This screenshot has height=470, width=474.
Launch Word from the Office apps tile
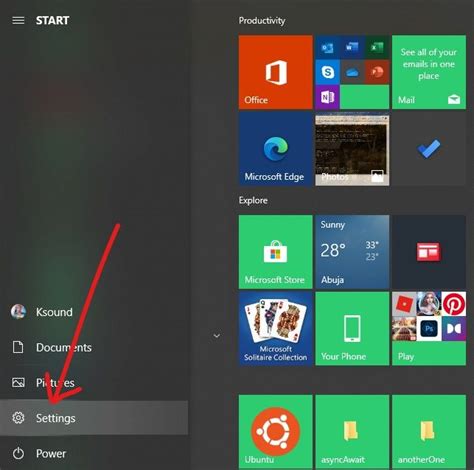click(x=352, y=48)
